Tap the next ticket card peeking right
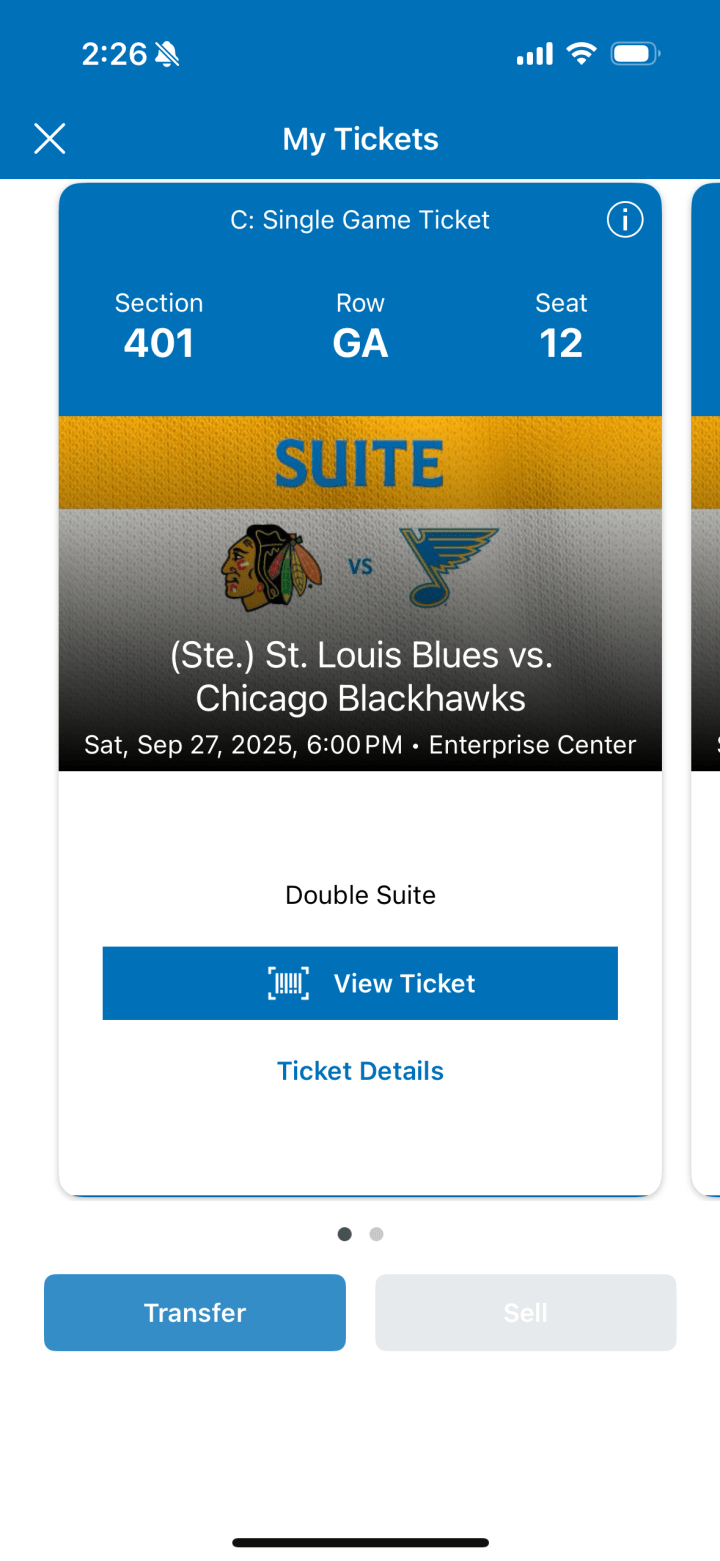720x1561 pixels. pyautogui.click(x=706, y=690)
